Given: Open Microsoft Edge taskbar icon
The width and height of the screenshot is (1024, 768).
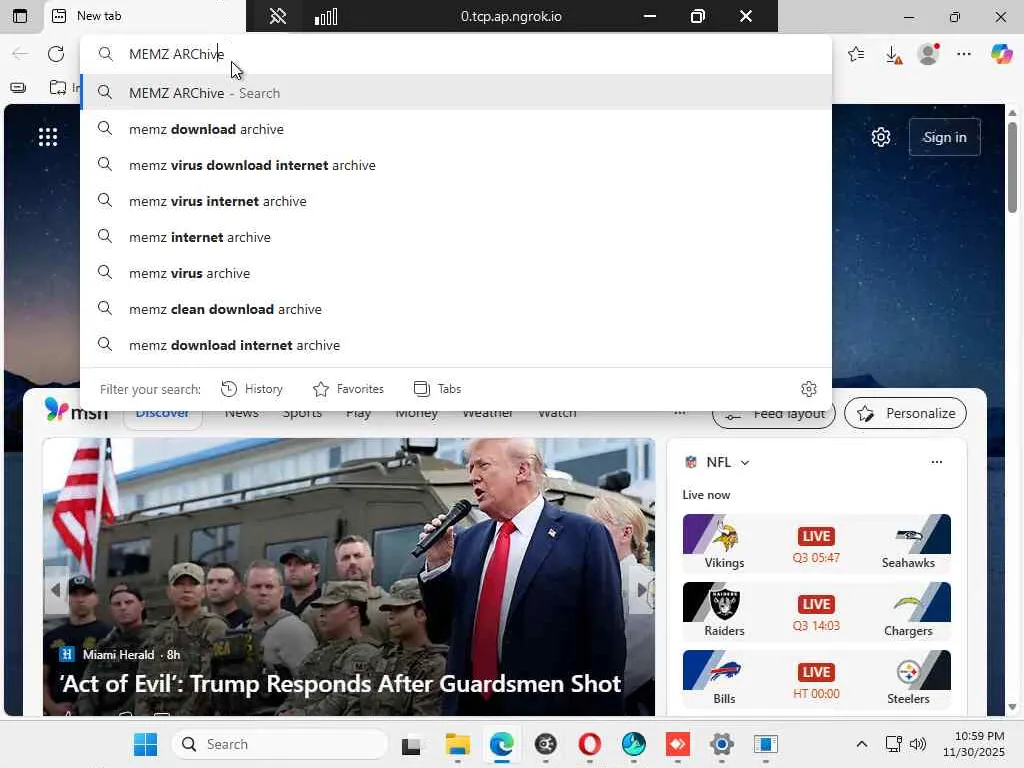Looking at the screenshot, I should (502, 744).
